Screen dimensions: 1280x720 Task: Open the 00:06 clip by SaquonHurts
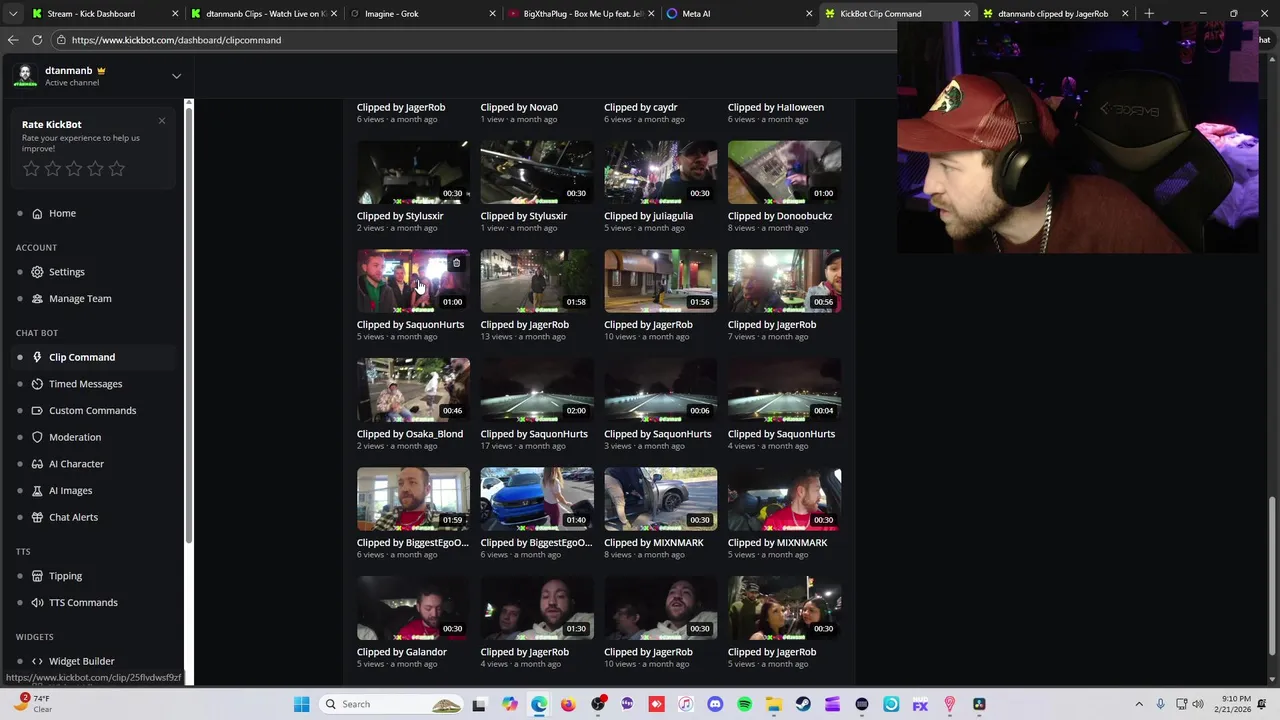pyautogui.click(x=660, y=390)
